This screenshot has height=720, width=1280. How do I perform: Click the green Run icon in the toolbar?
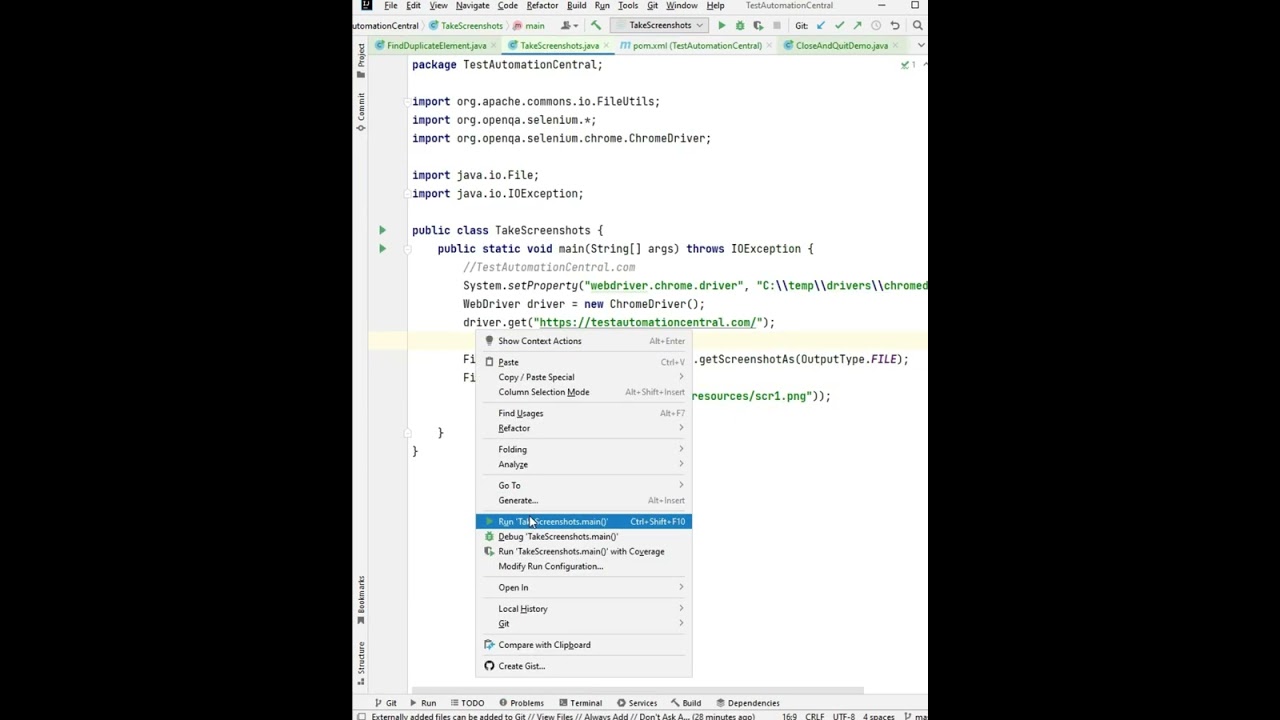tap(721, 26)
